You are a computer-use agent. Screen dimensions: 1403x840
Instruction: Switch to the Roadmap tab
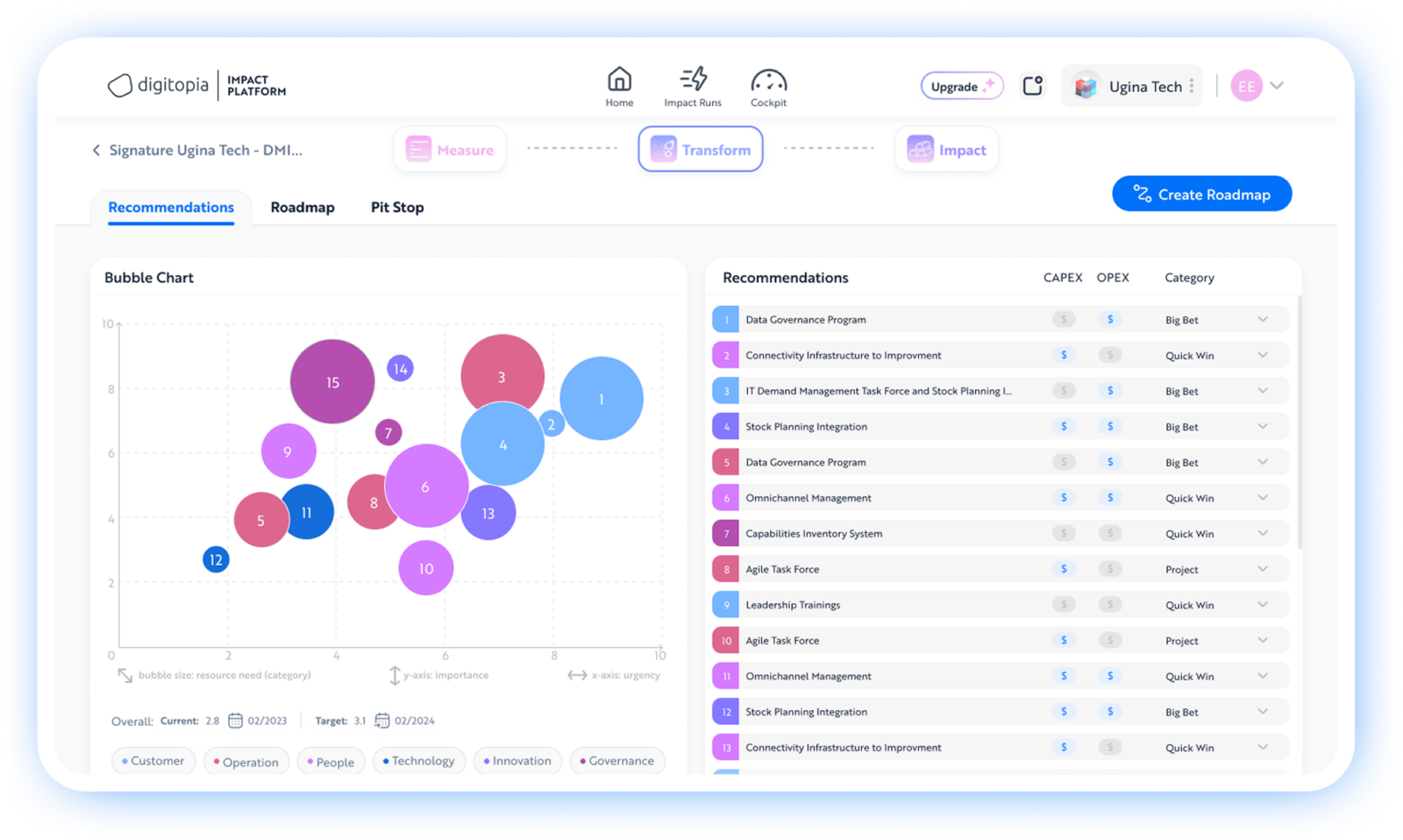302,207
